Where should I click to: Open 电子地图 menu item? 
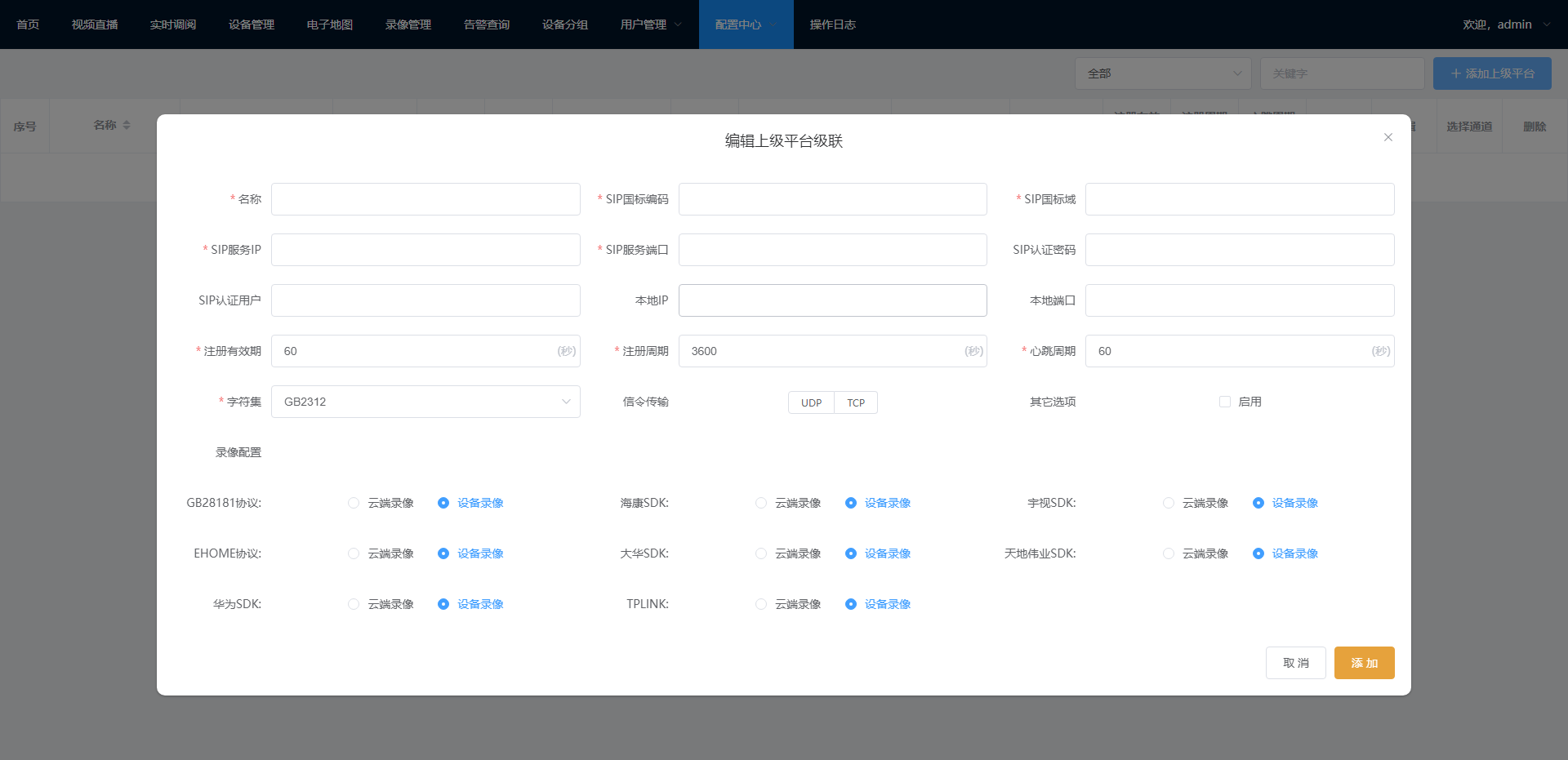(330, 24)
